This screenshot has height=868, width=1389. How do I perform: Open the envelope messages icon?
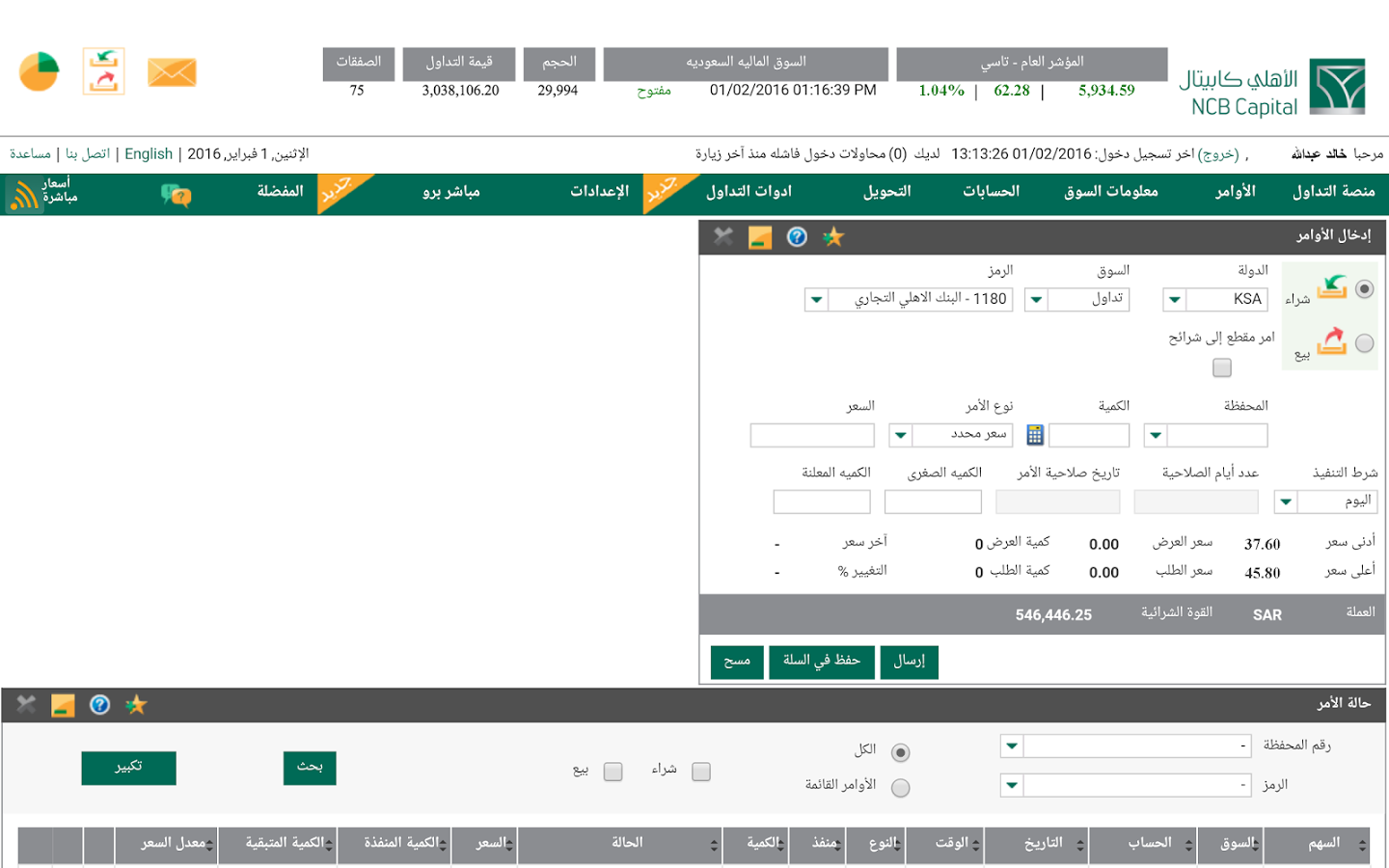[x=172, y=72]
